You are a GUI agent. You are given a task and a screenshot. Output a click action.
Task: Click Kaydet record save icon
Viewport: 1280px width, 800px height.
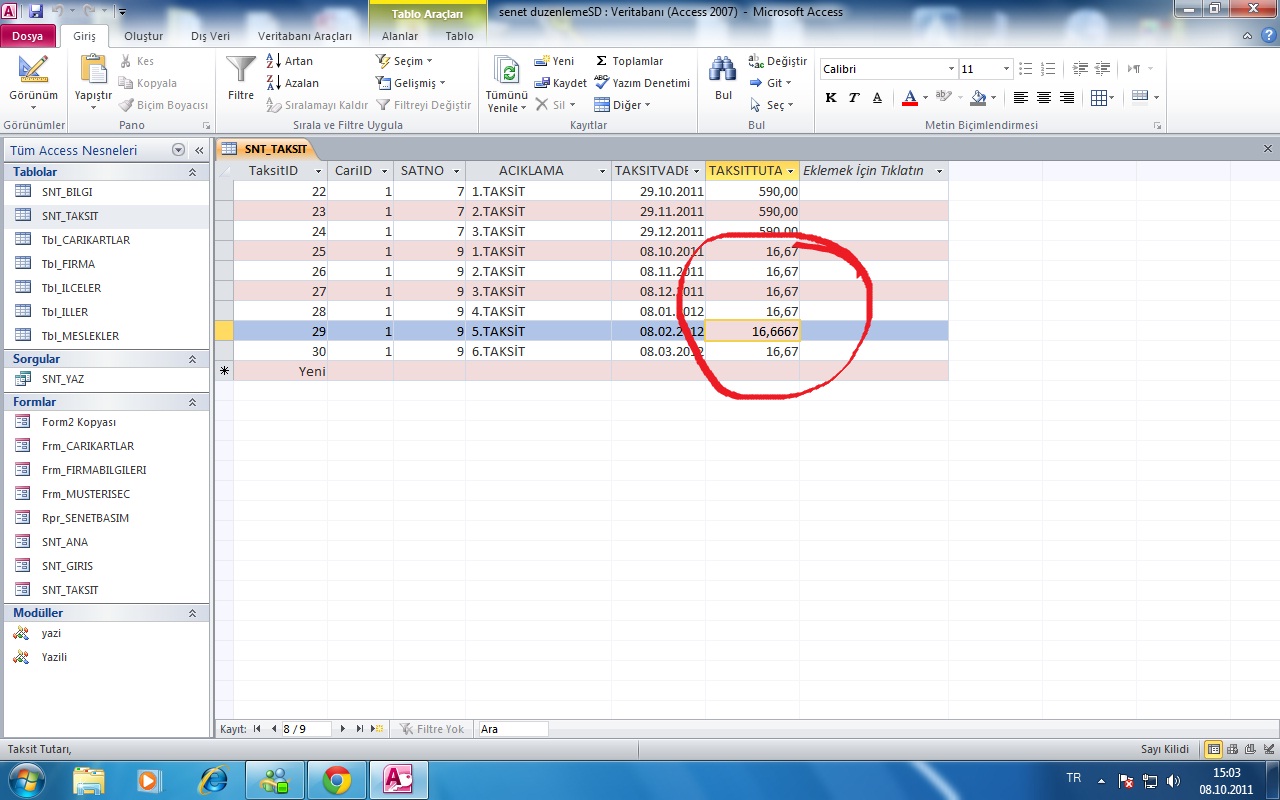tap(561, 83)
